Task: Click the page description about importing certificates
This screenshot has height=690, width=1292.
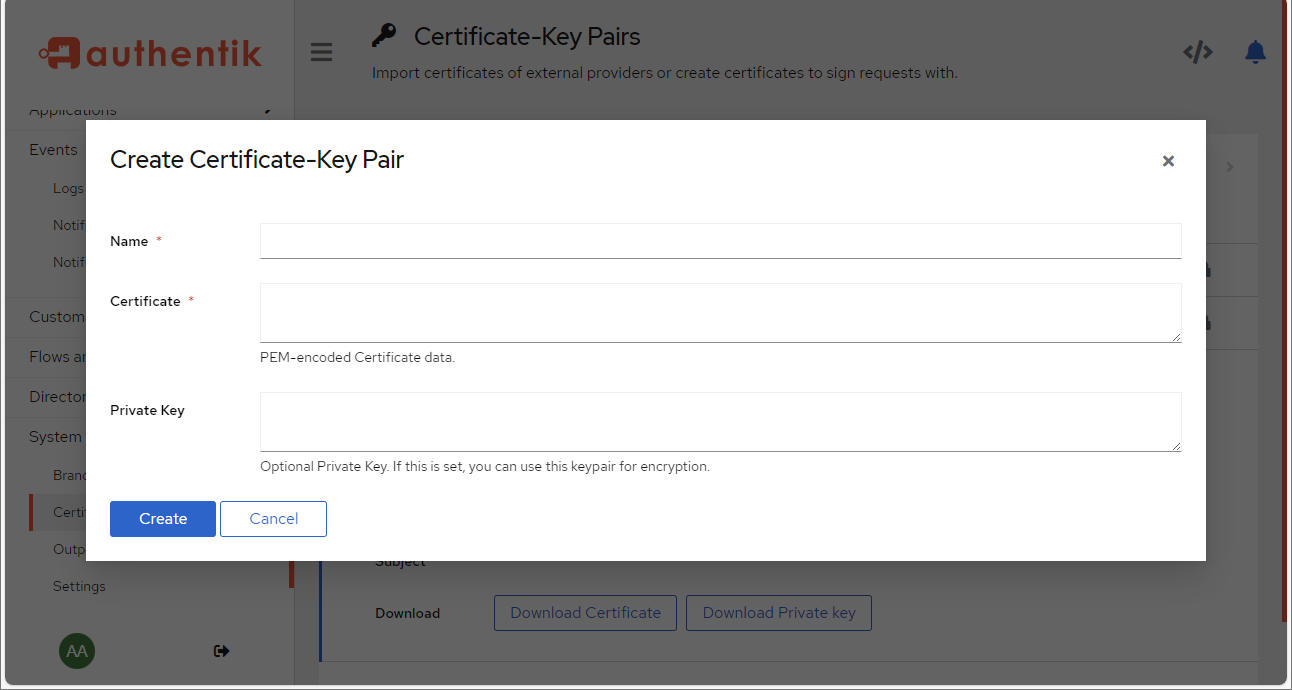Action: pyautogui.click(x=665, y=73)
